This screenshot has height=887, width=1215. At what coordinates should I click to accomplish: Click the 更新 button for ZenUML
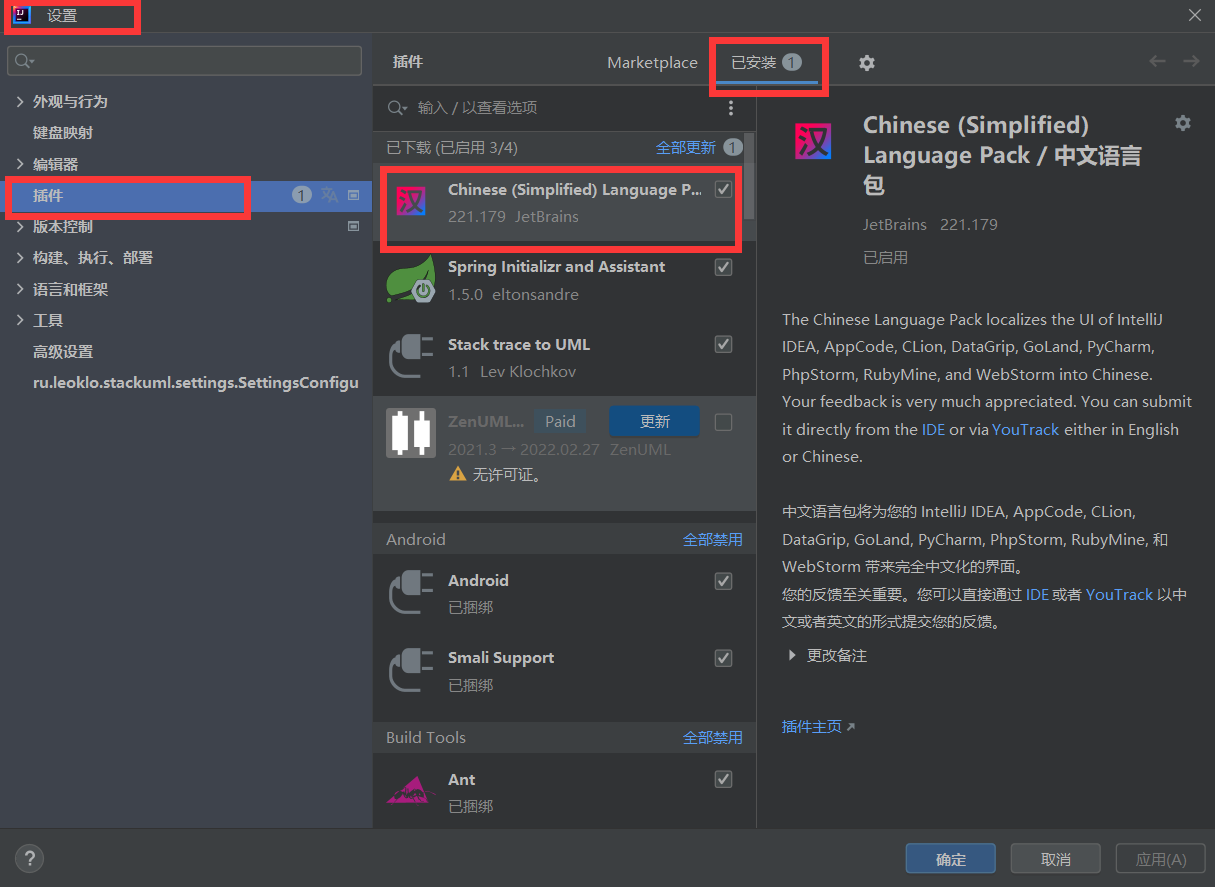[x=655, y=422]
